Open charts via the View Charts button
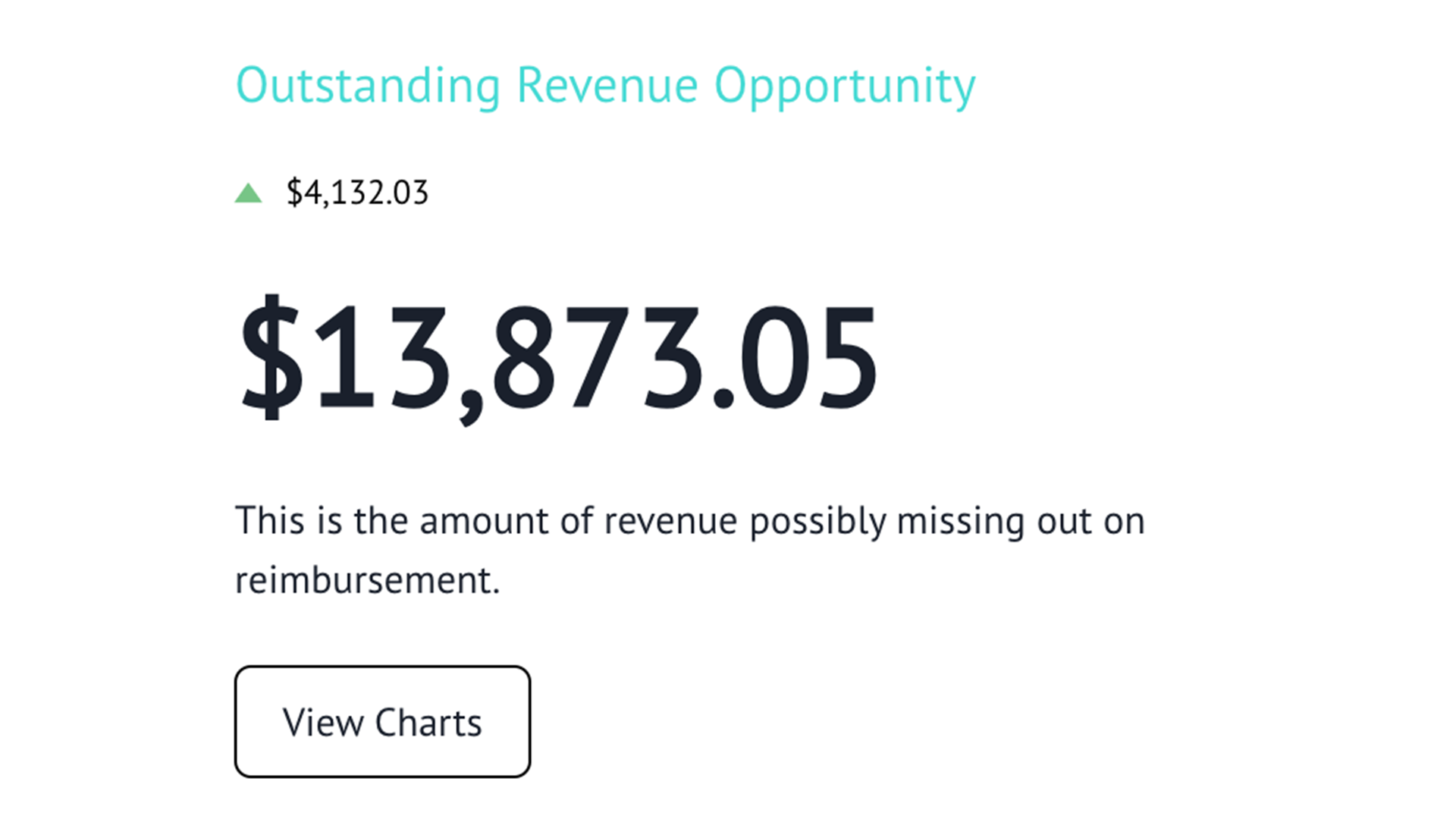 pos(381,720)
